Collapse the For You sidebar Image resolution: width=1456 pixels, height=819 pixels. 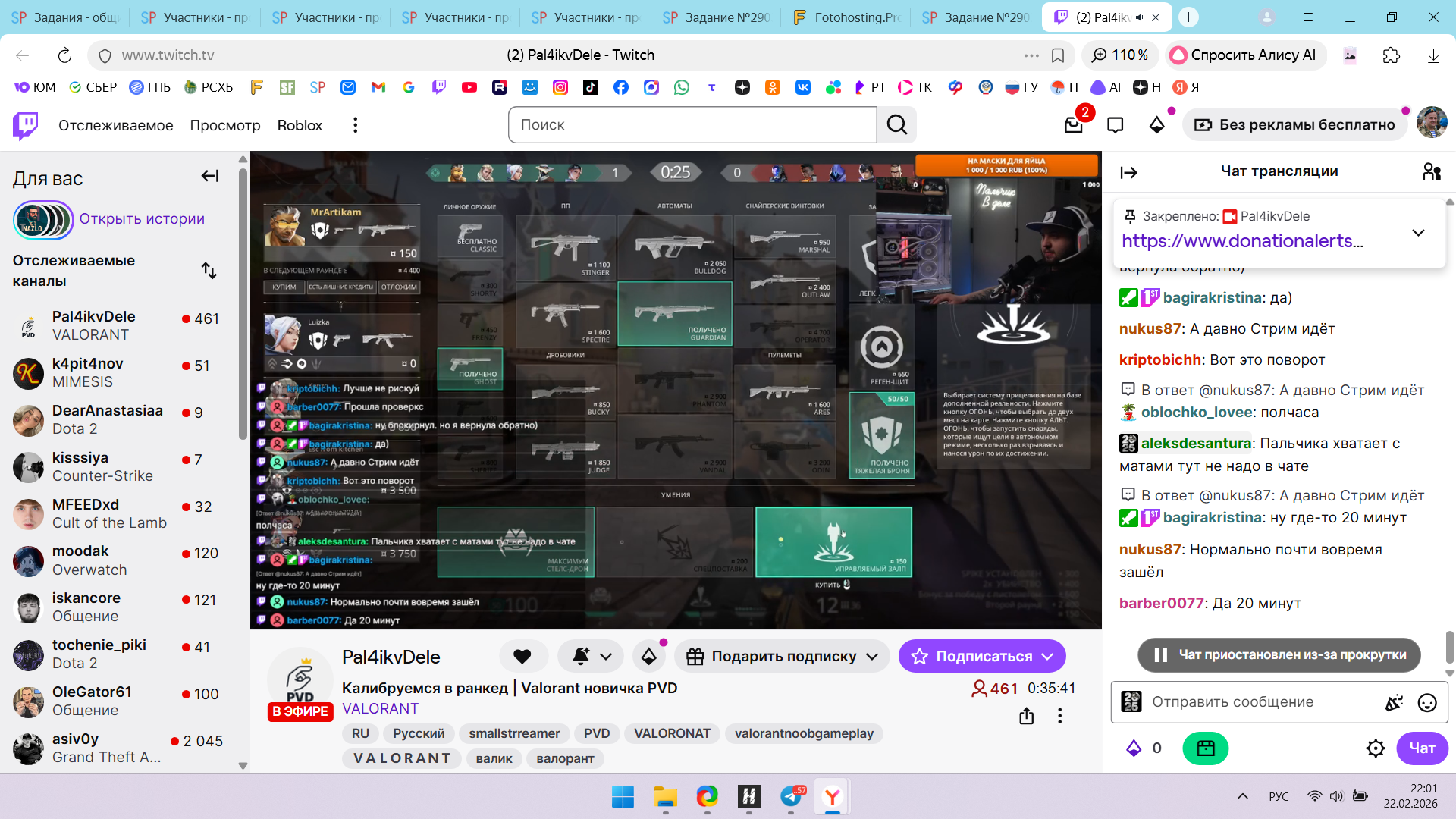209,177
